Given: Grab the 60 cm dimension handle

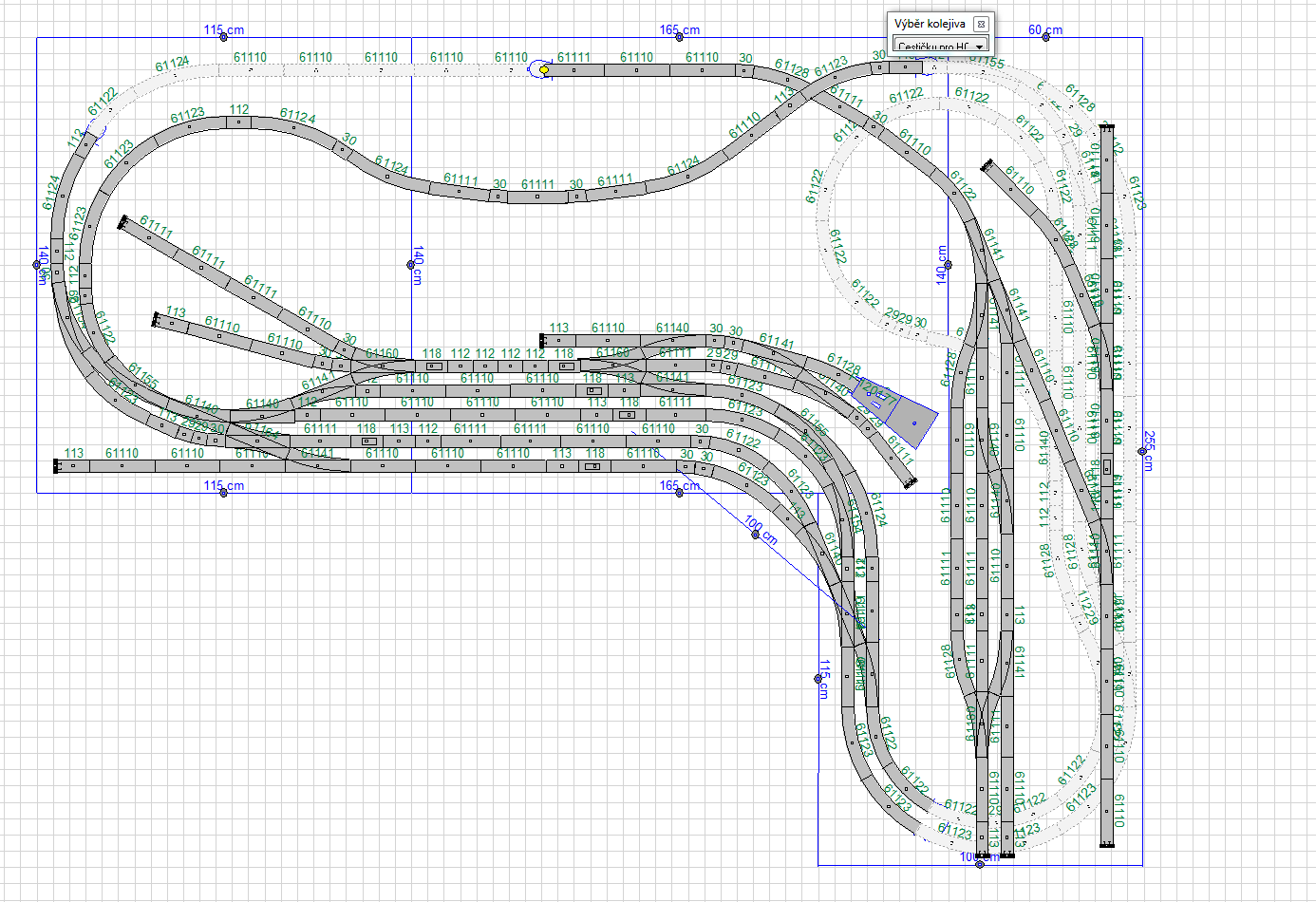Looking at the screenshot, I should (1045, 37).
